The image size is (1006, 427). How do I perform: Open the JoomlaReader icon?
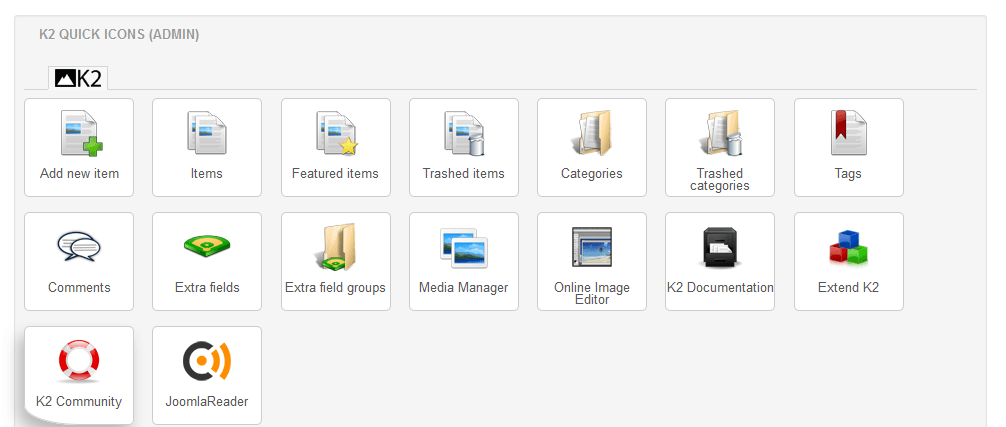tap(207, 376)
